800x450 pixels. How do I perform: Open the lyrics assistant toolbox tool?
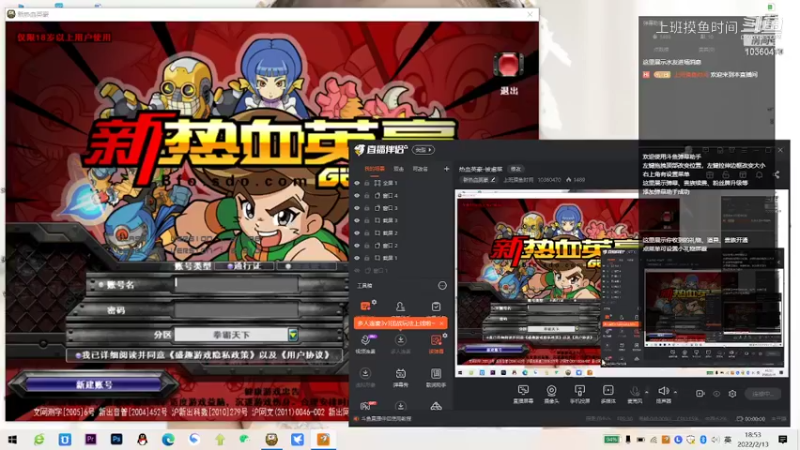pos(436,374)
